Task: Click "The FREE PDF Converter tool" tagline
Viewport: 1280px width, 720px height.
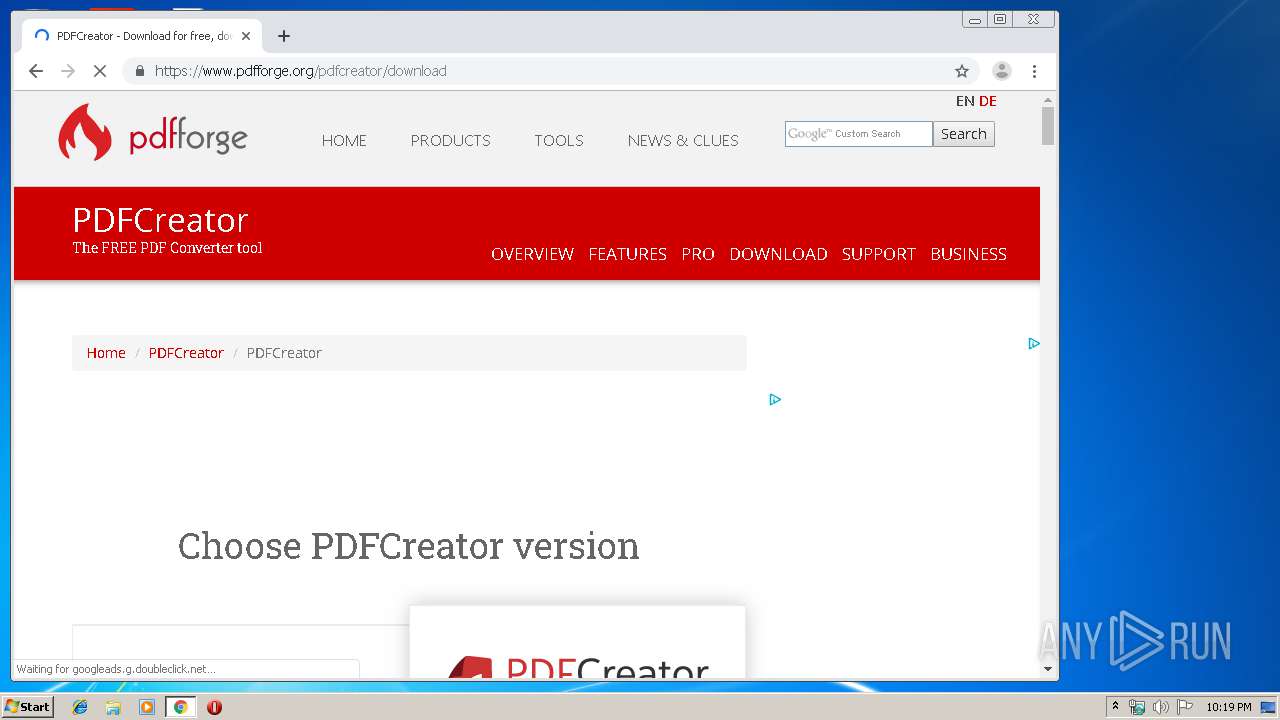Action: [x=167, y=248]
